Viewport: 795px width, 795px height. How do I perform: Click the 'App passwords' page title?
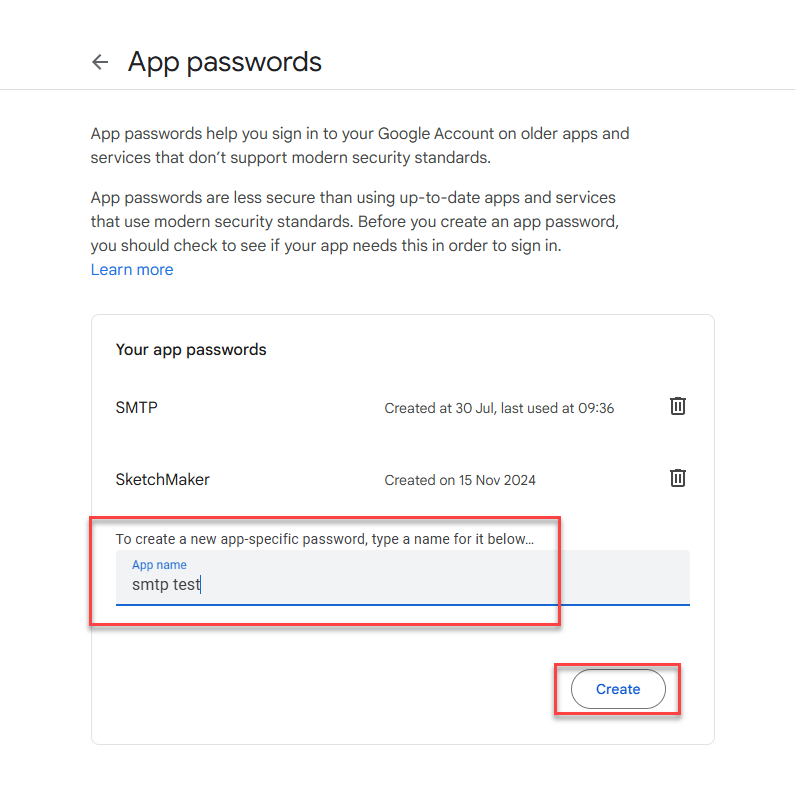225,62
